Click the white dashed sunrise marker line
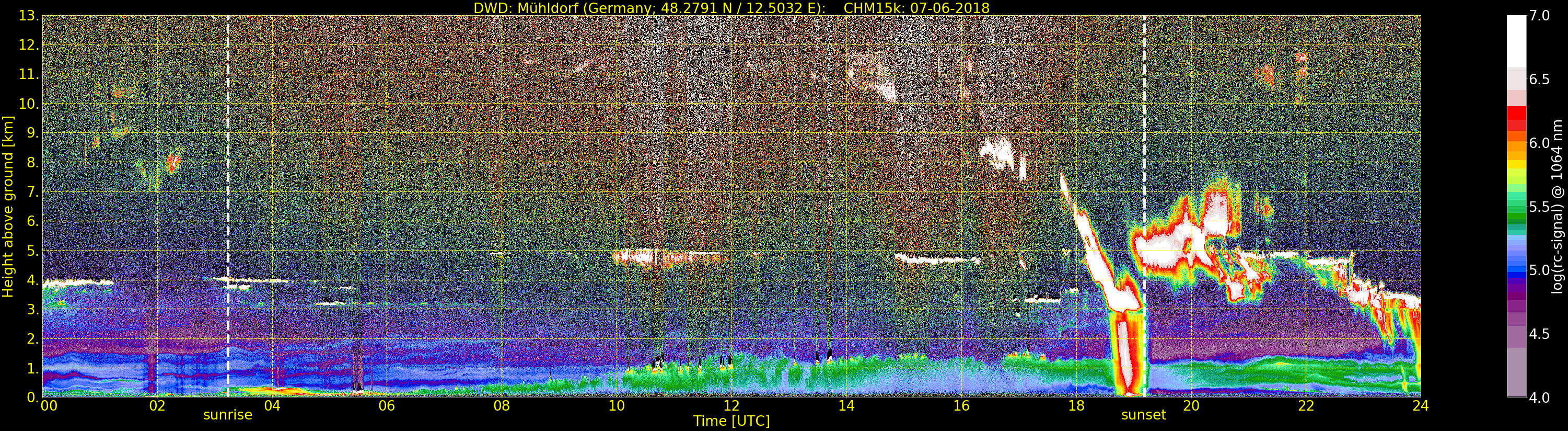Screen dimensions: 1568x431 click(228, 206)
